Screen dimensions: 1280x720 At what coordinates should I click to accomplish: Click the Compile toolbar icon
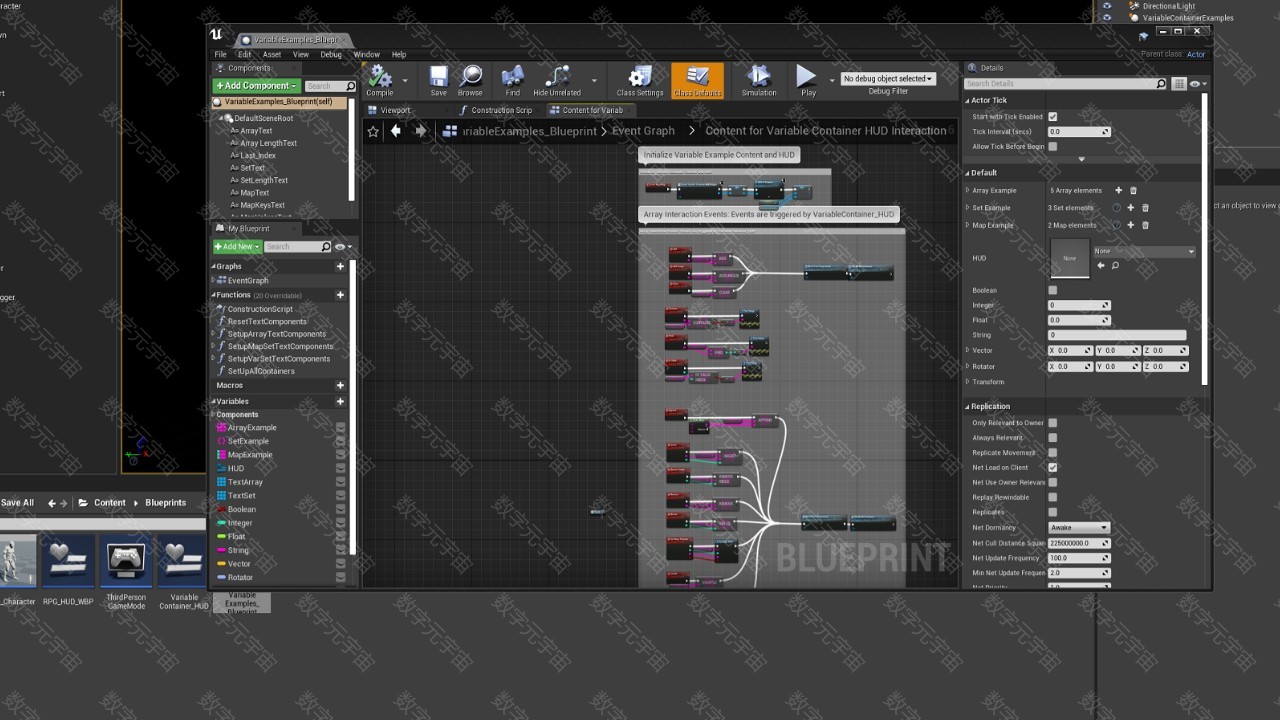[379, 78]
